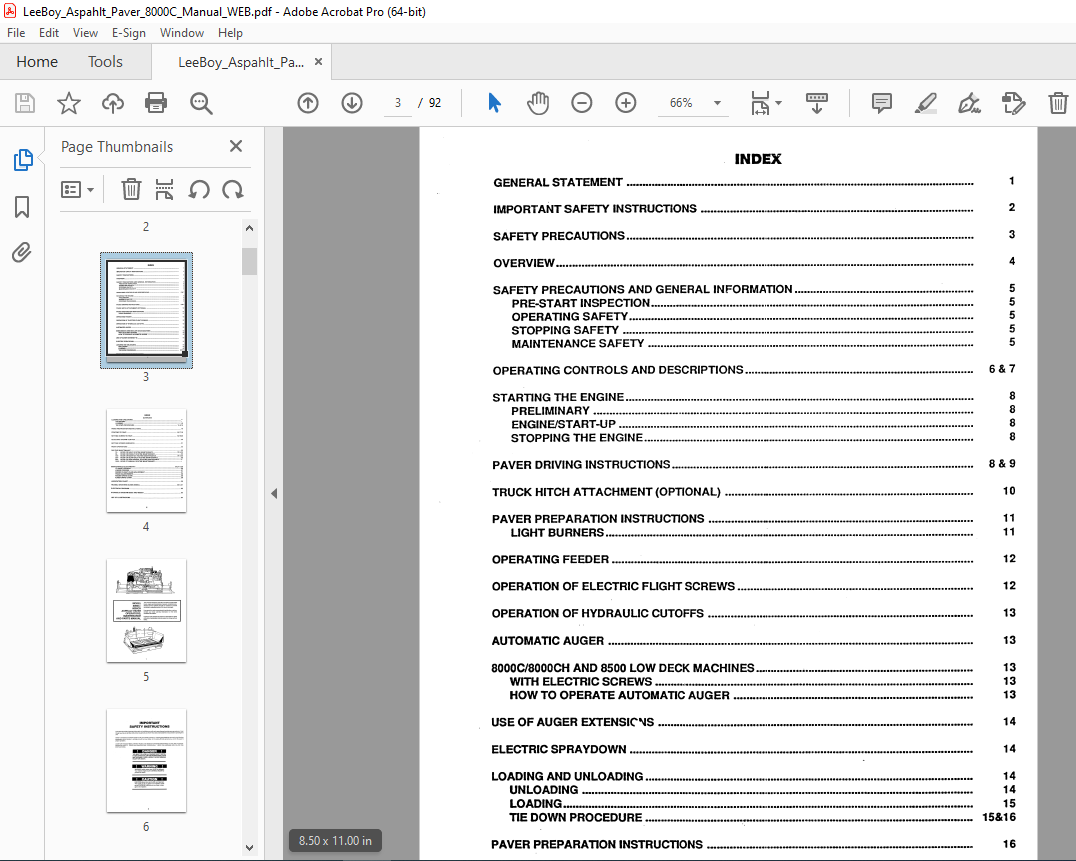Open the read mode keyboard icon

[817, 103]
